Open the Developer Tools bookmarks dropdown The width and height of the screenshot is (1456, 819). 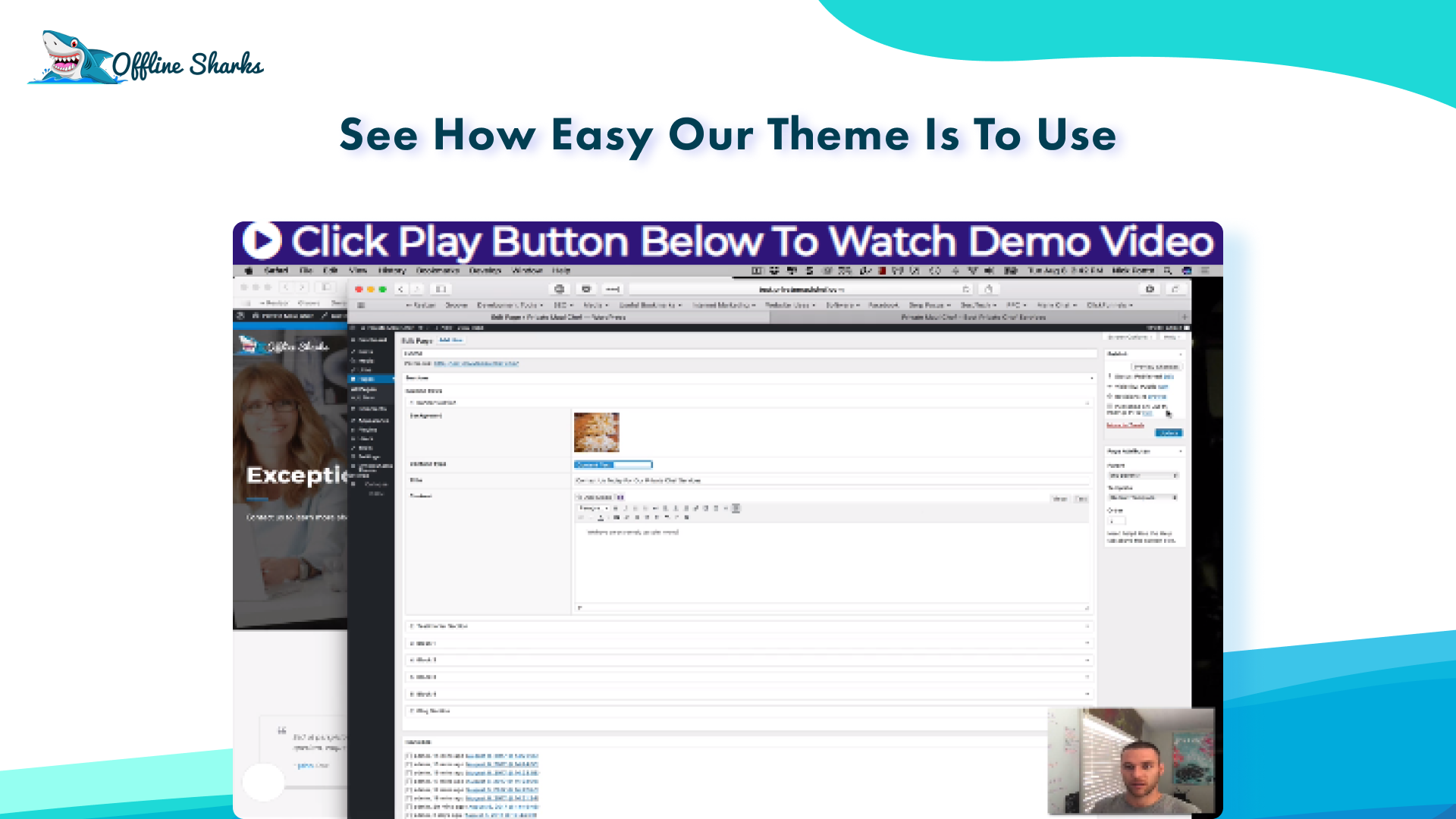510,305
